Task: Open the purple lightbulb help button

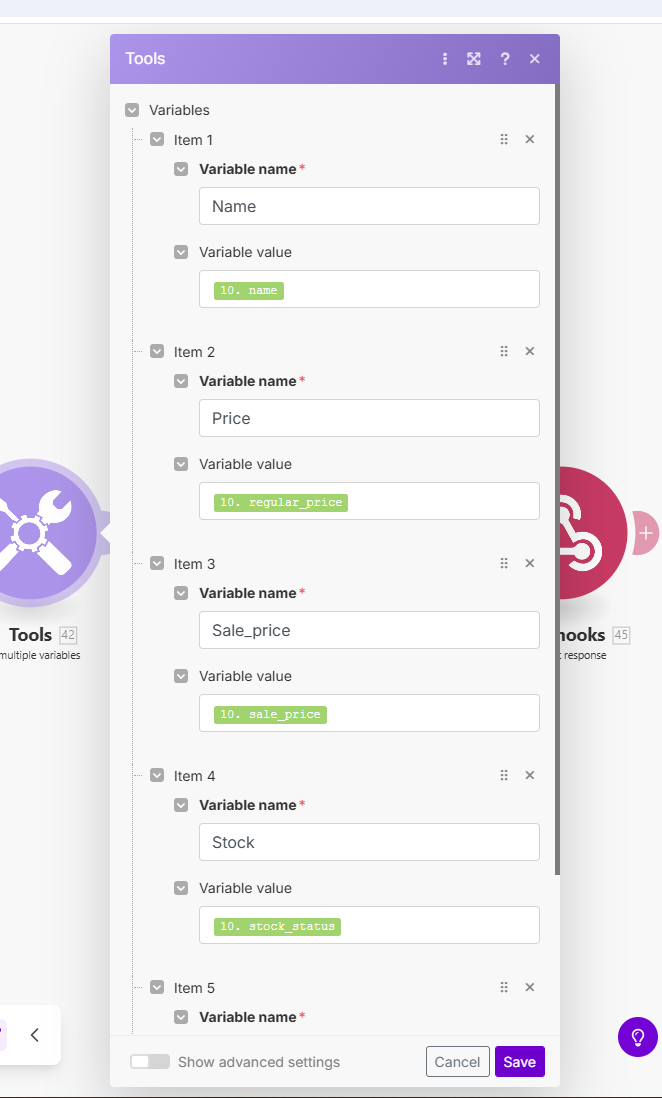Action: coord(638,1037)
